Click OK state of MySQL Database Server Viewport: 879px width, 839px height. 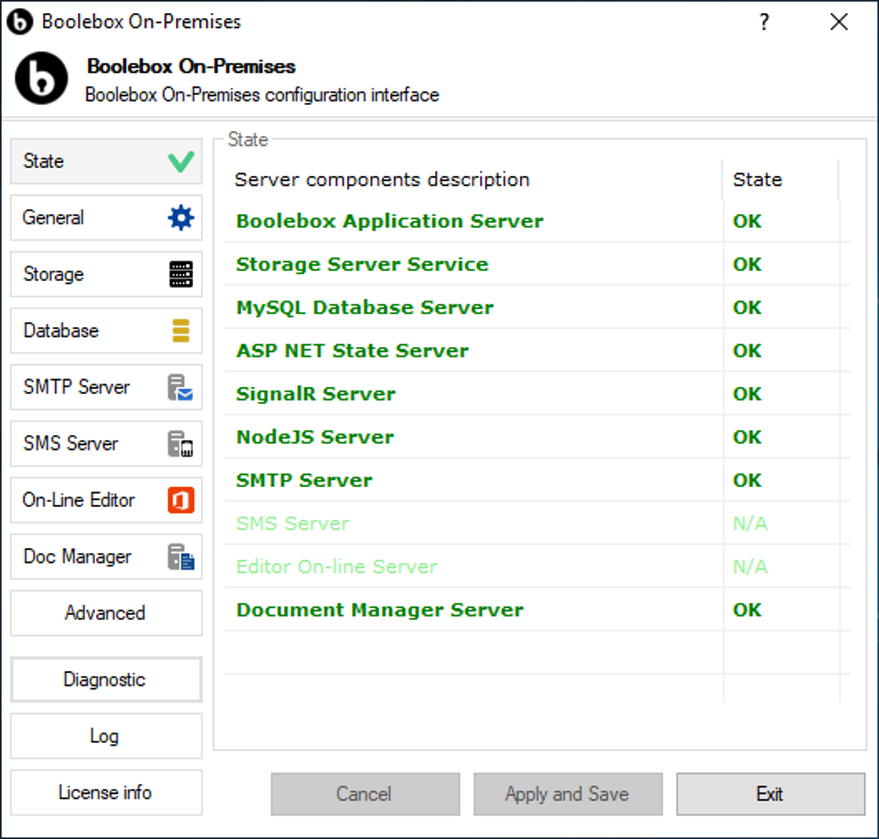click(747, 307)
